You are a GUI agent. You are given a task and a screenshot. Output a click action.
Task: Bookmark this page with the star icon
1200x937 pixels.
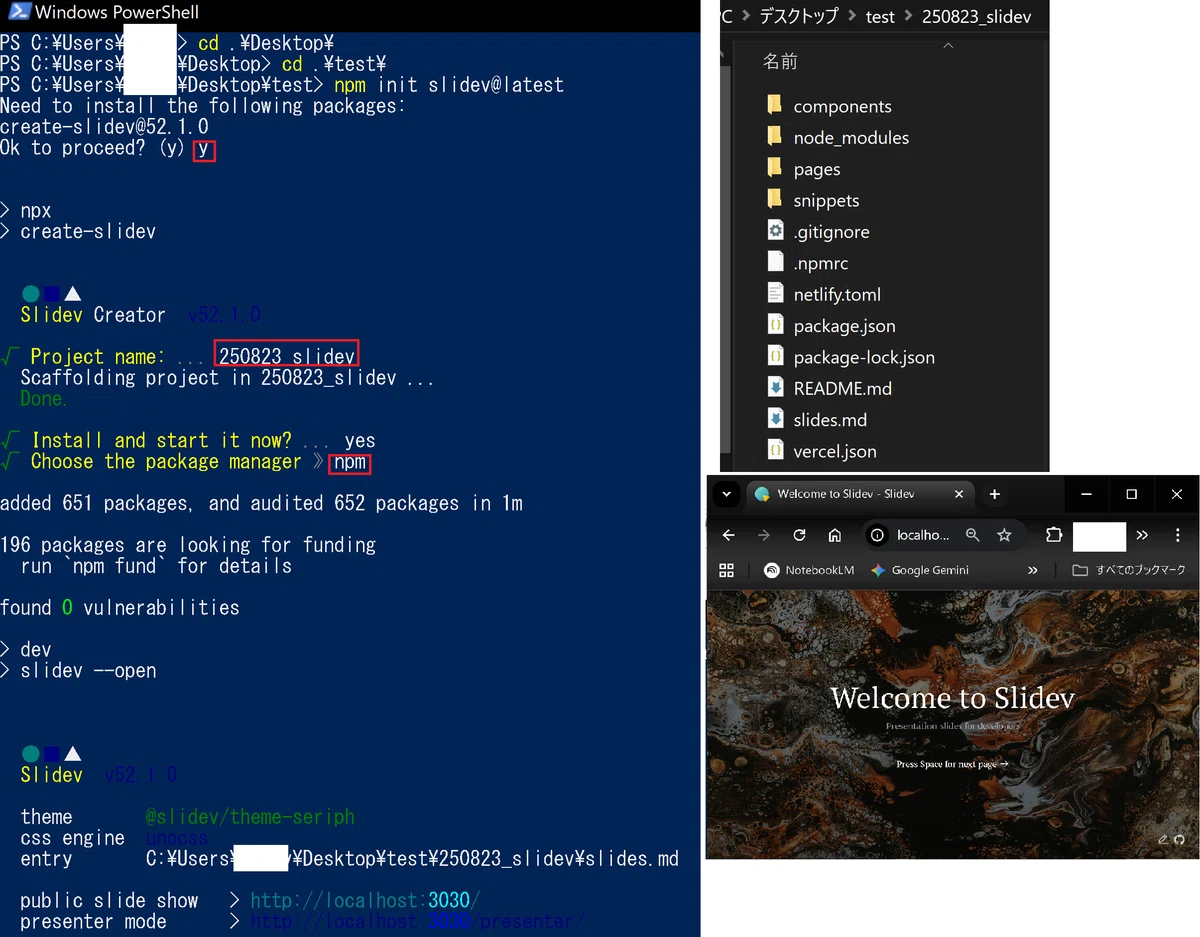pos(1004,536)
